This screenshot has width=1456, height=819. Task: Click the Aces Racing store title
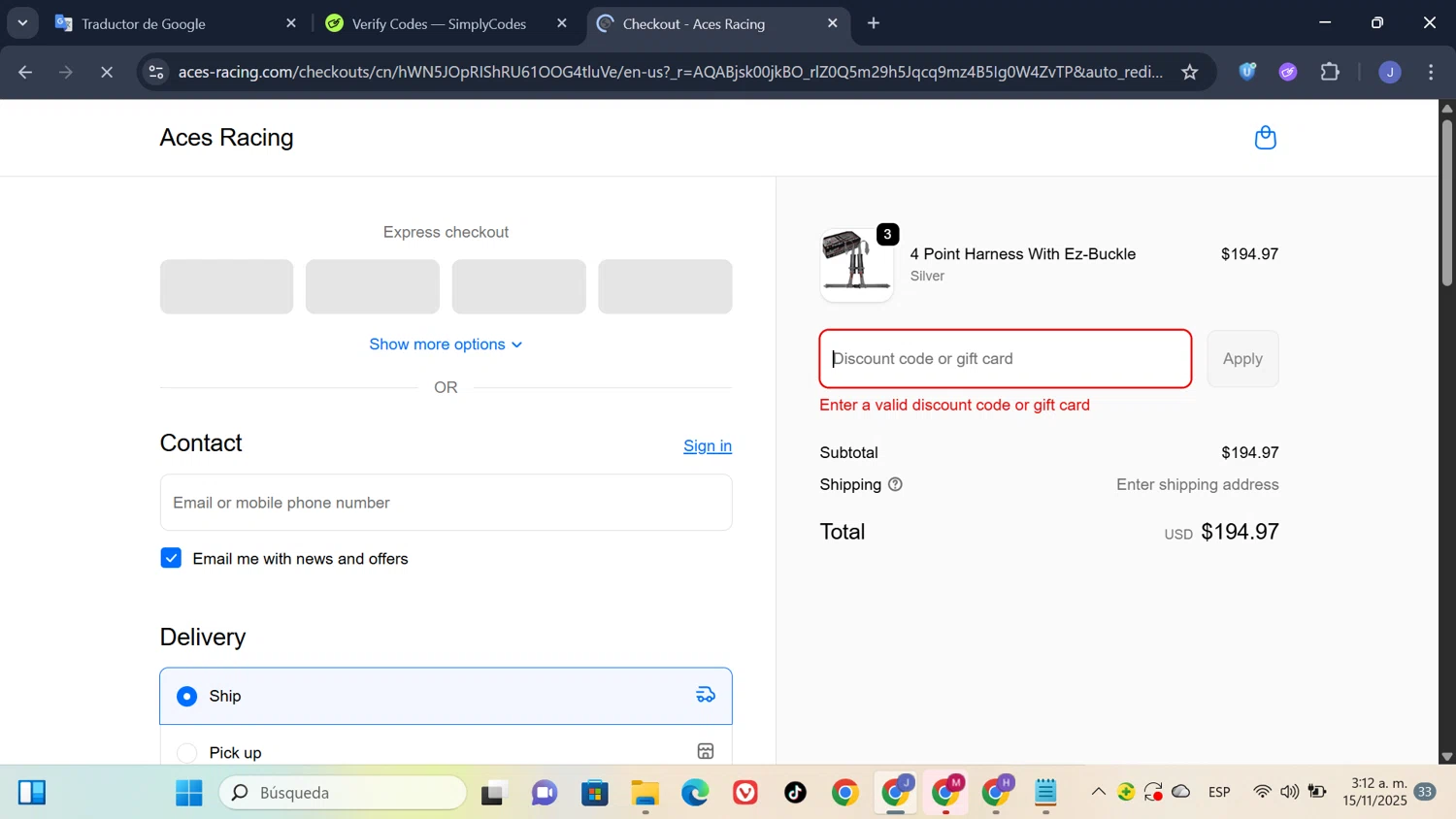coord(226,138)
